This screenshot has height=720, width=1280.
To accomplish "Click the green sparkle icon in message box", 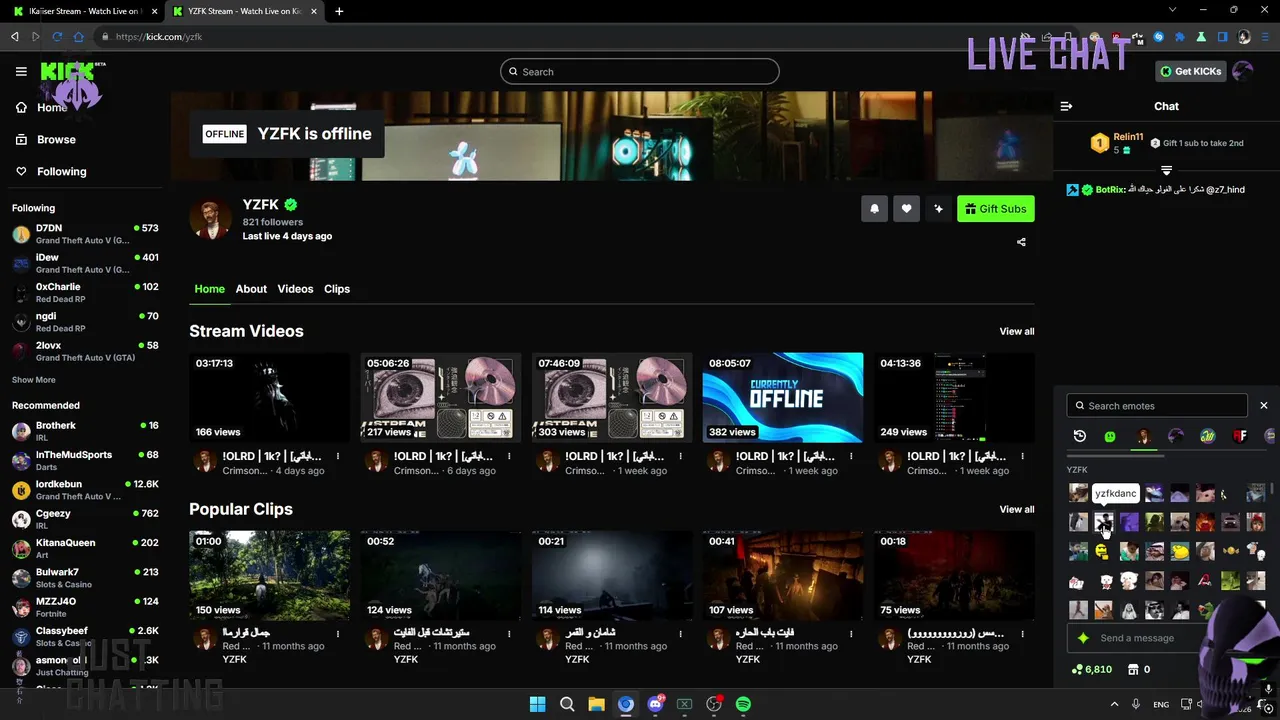I will (1083, 638).
